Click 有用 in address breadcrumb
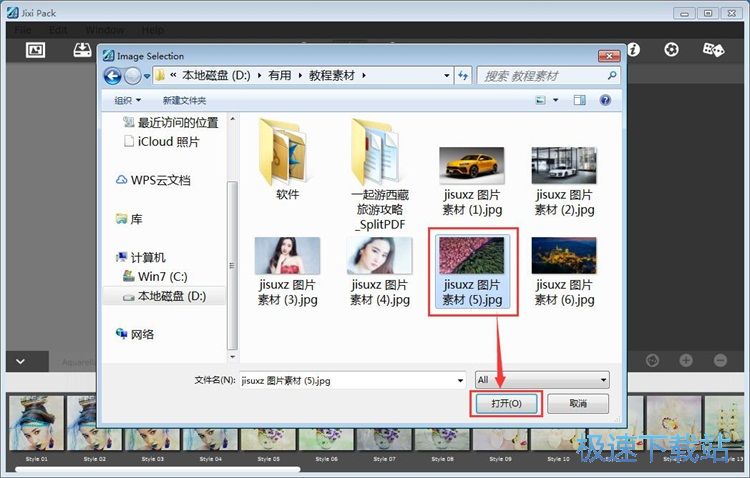 pyautogui.click(x=279, y=75)
